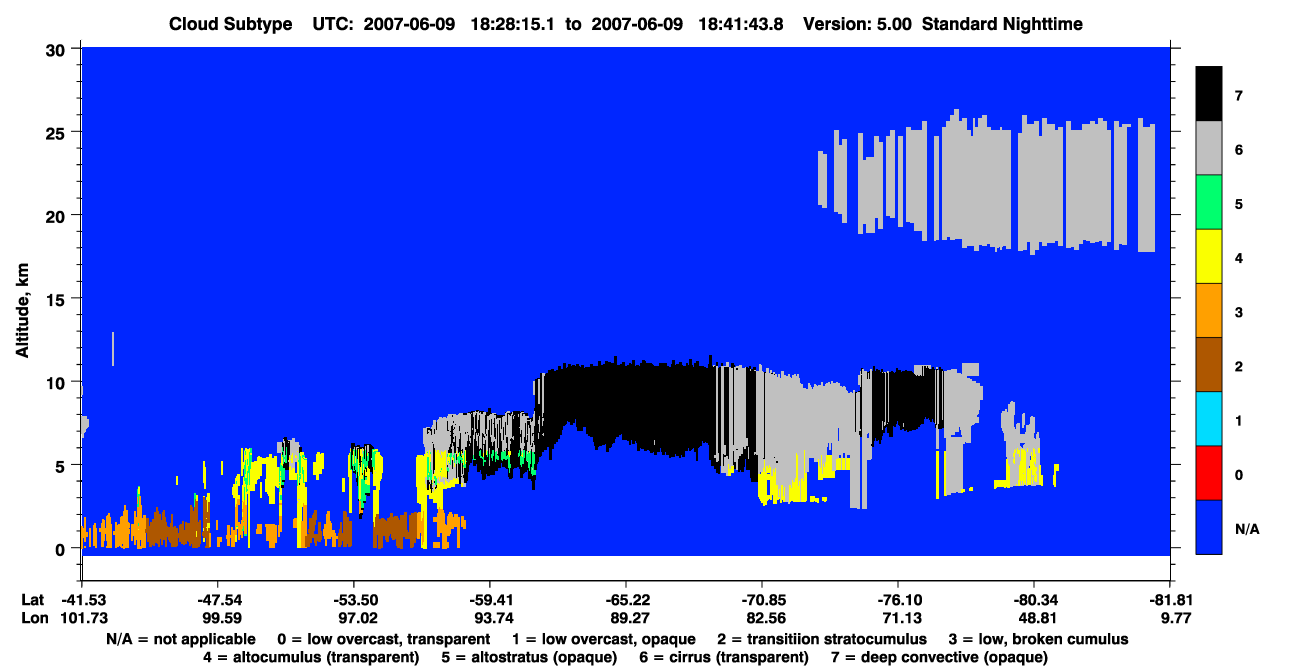Select the yellow colorbar segment labeled 4

coord(1209,257)
